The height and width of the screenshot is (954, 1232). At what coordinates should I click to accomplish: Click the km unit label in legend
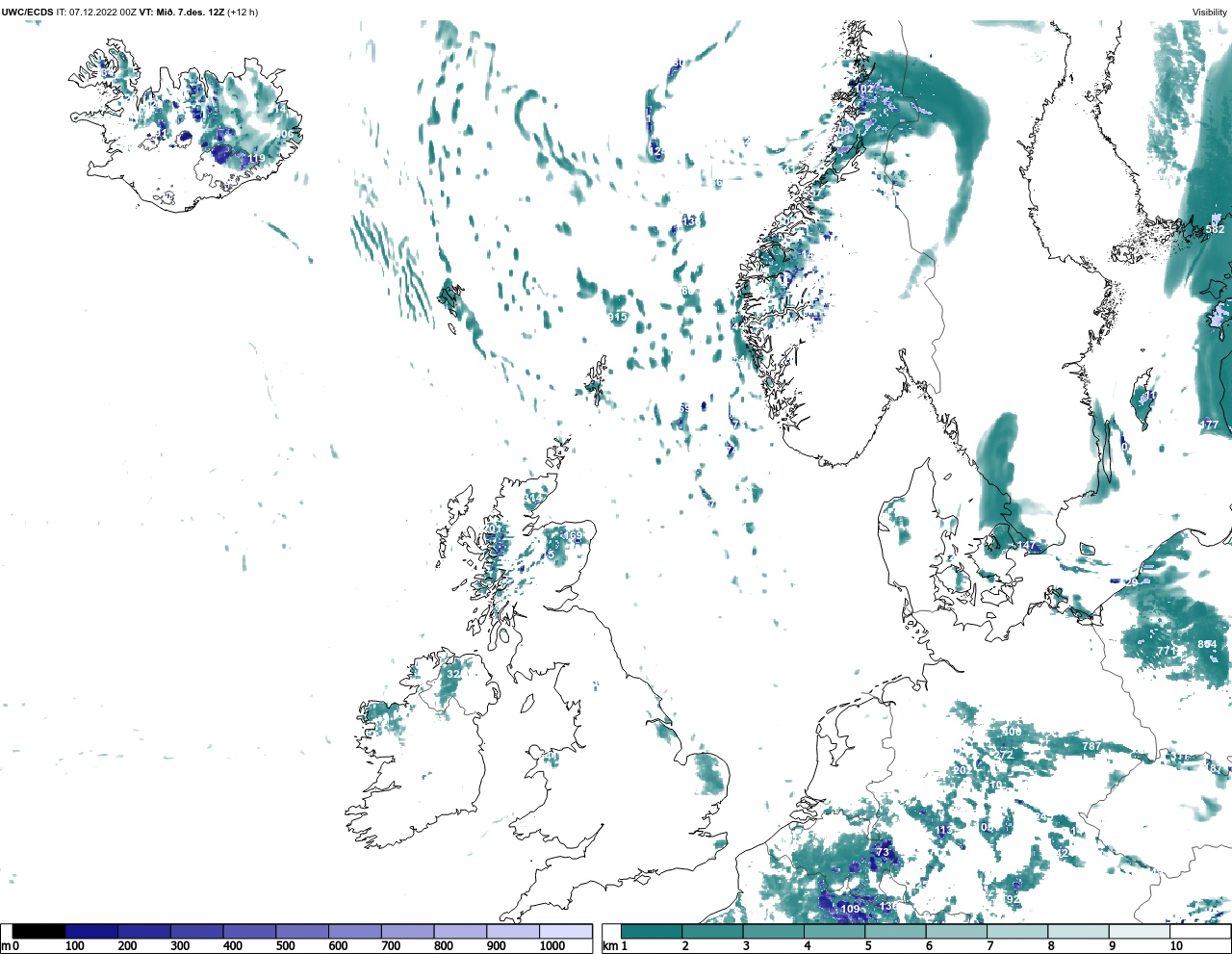pos(608,946)
